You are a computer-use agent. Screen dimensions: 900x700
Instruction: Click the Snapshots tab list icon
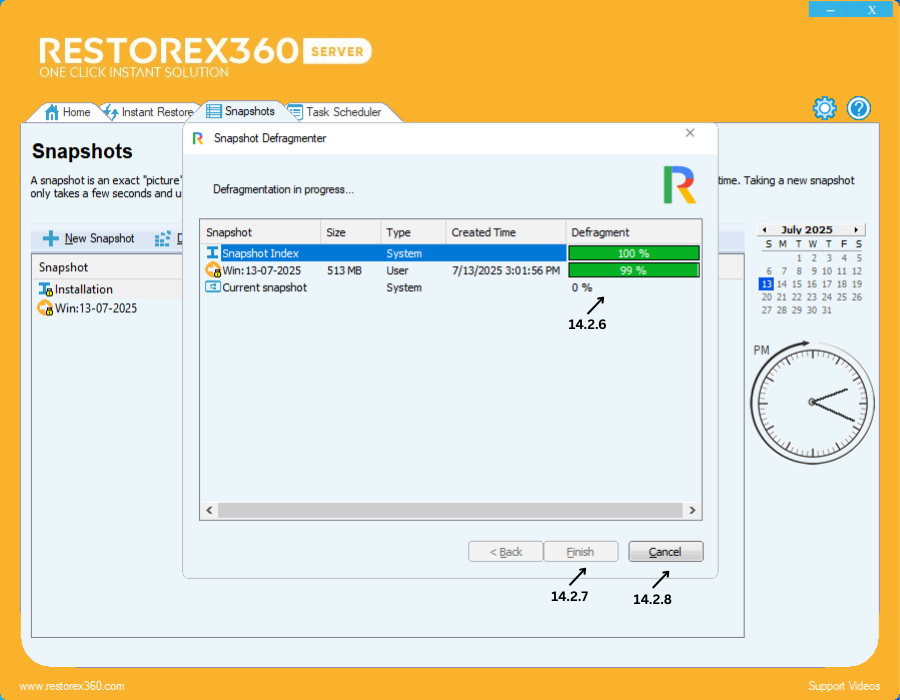(x=214, y=111)
